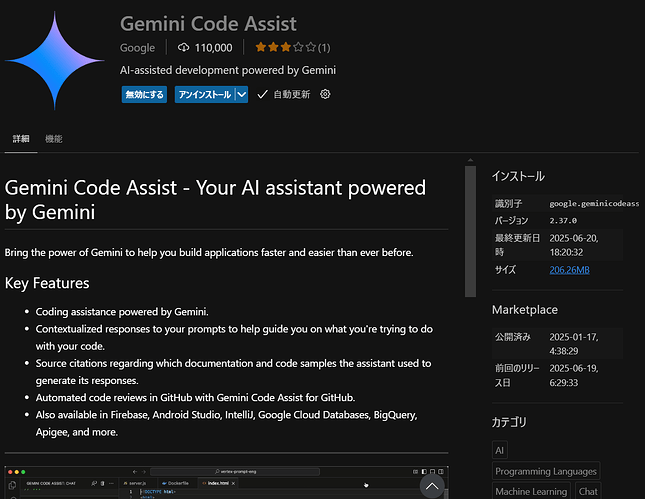This screenshot has width=645, height=499.
Task: Click the アンインストール uninstall button
Action: pyautogui.click(x=205, y=95)
